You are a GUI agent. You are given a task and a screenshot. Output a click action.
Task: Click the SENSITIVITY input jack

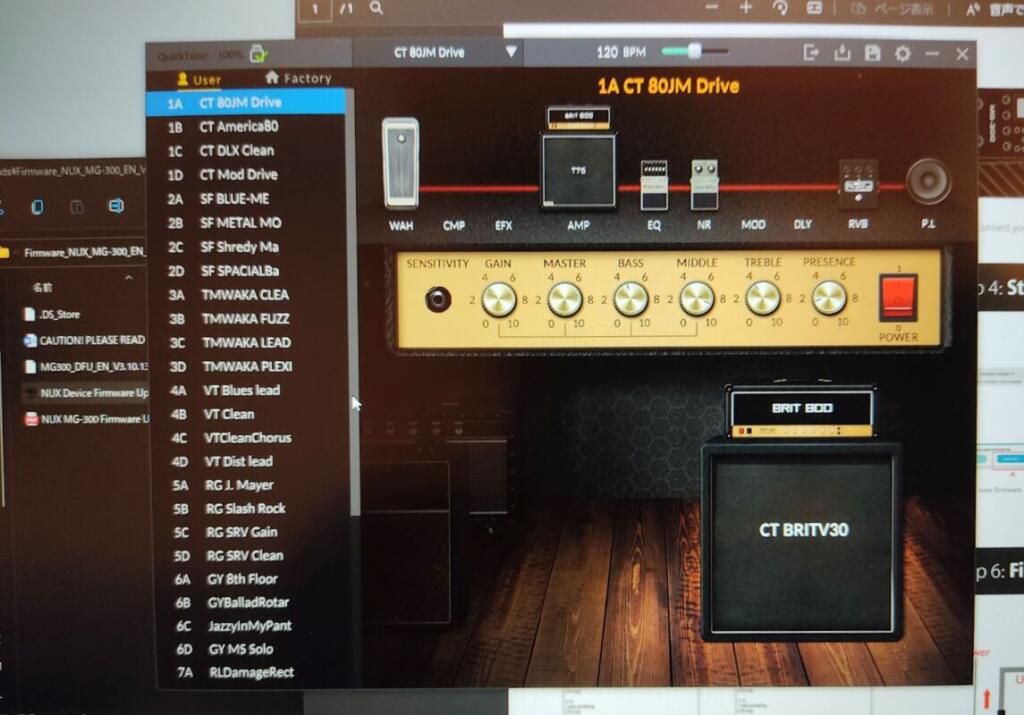438,300
